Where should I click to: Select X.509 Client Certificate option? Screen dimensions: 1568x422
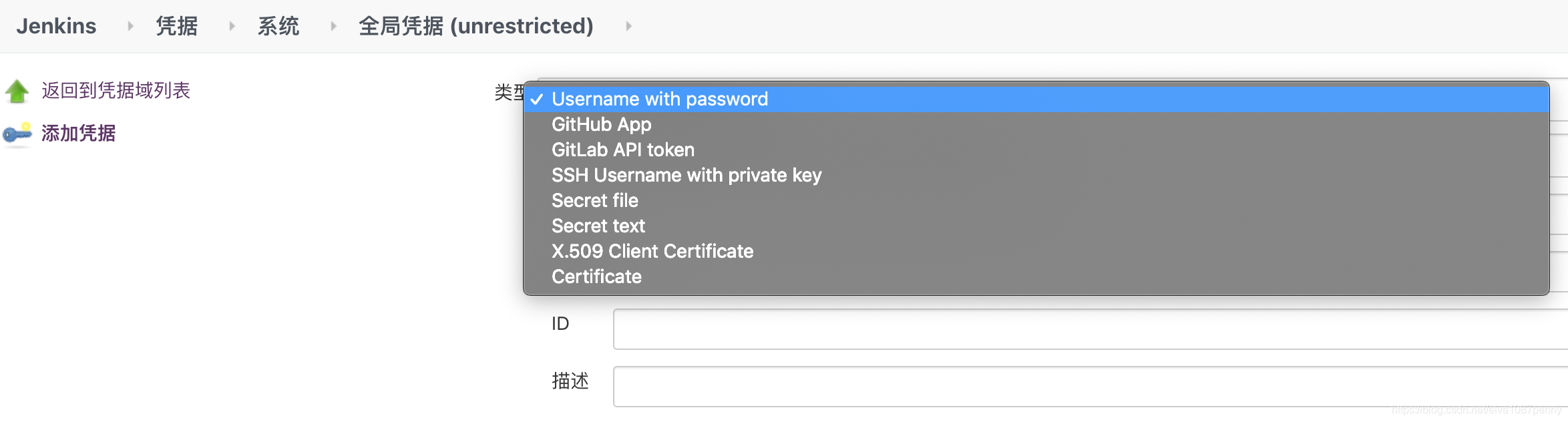652,251
